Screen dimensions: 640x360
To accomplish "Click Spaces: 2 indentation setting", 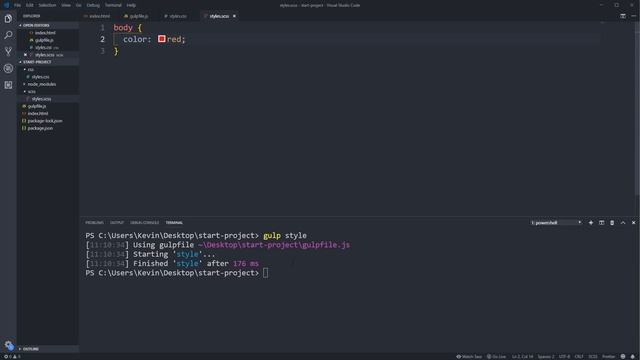I will (x=546, y=357).
